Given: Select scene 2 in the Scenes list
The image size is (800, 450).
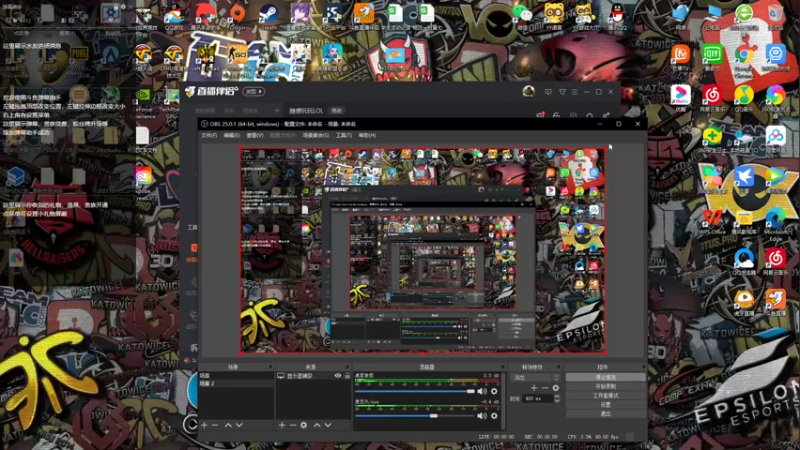Looking at the screenshot, I should pos(236,383).
